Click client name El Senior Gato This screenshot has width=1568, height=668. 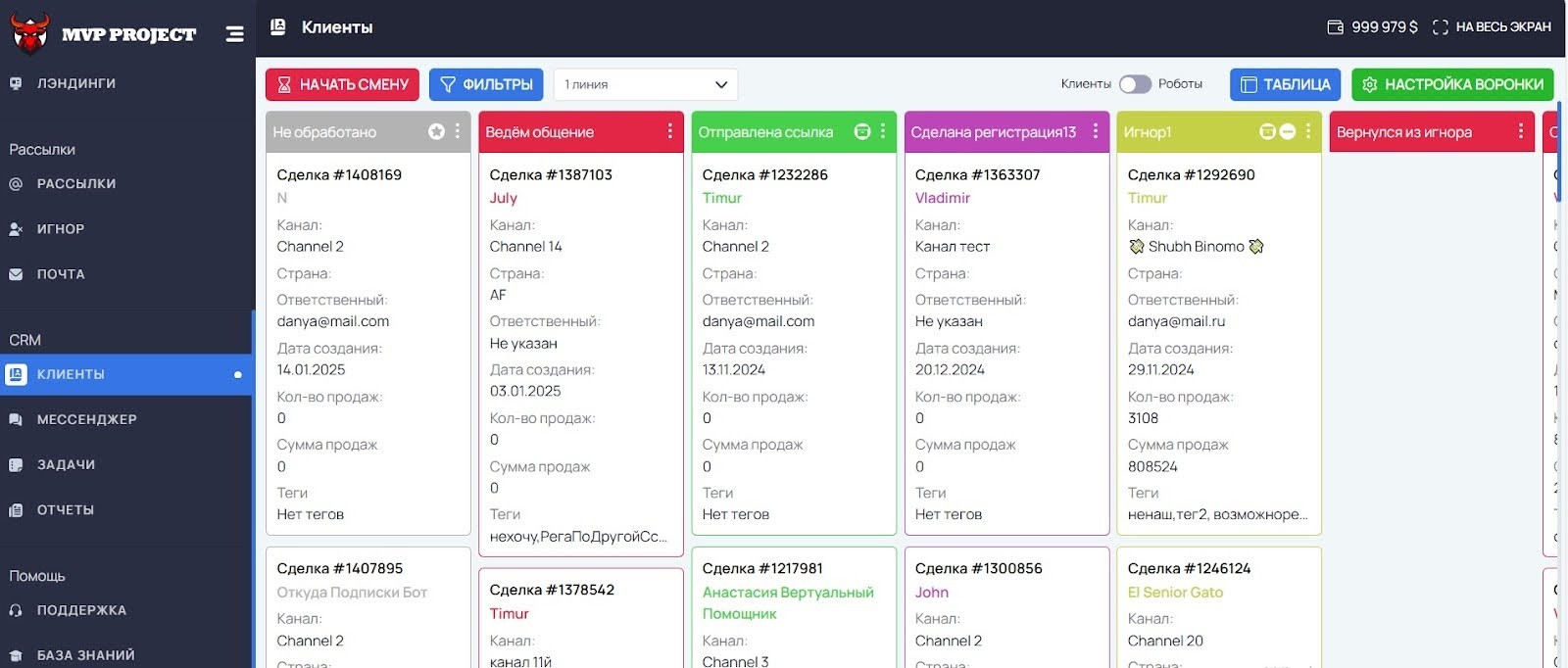1175,593
